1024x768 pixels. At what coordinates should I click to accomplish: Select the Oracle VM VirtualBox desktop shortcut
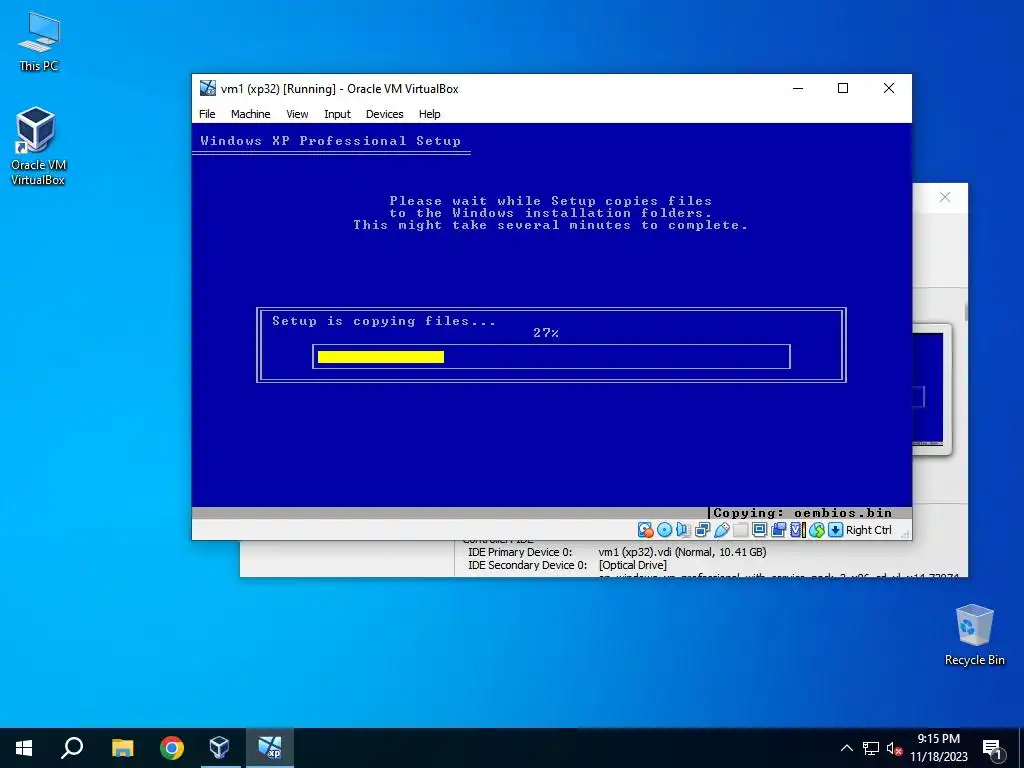coord(38,147)
